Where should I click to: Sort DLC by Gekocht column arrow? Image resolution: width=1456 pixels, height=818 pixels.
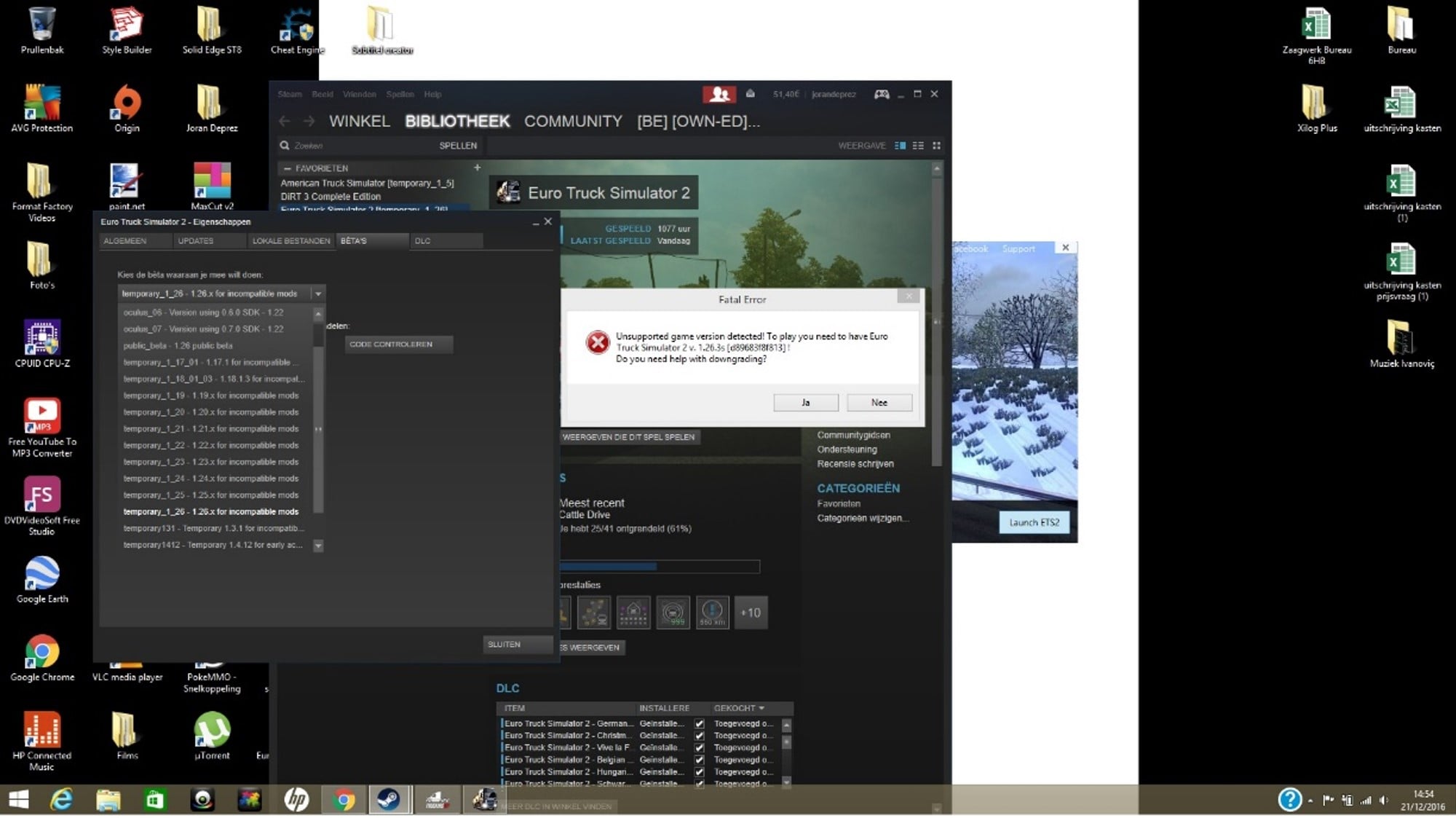[x=761, y=708]
